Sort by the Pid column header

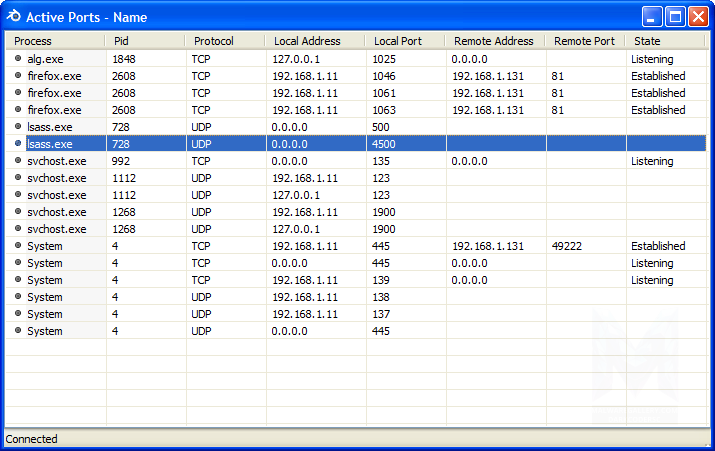click(x=144, y=41)
